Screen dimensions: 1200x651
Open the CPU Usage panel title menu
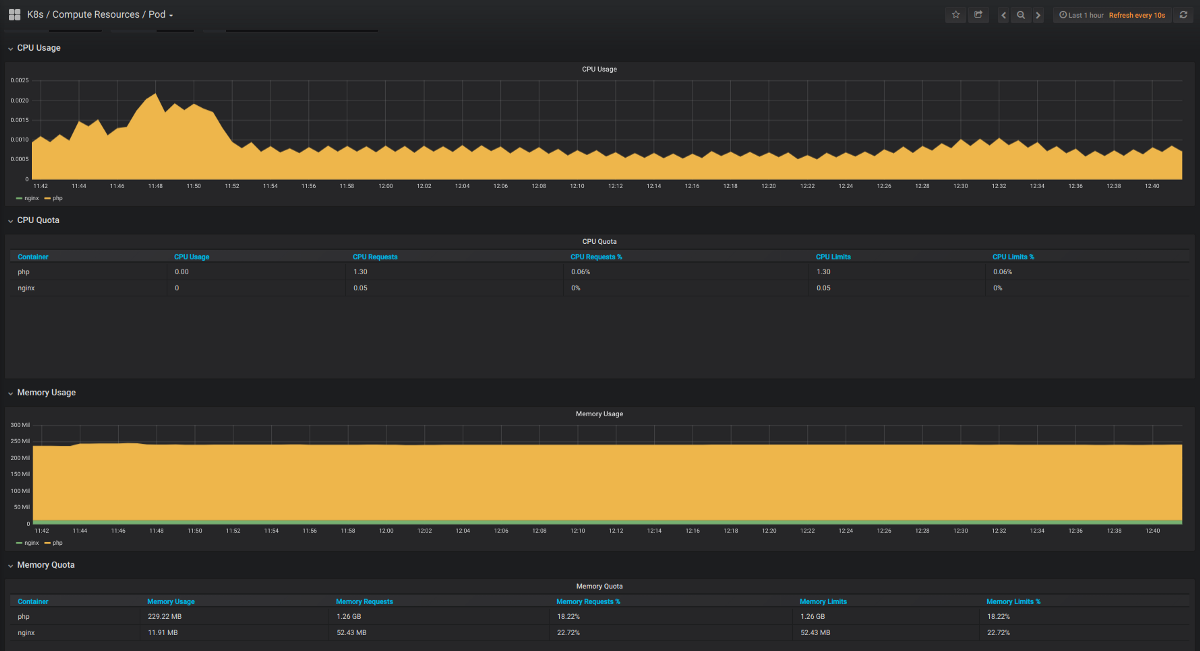(599, 69)
